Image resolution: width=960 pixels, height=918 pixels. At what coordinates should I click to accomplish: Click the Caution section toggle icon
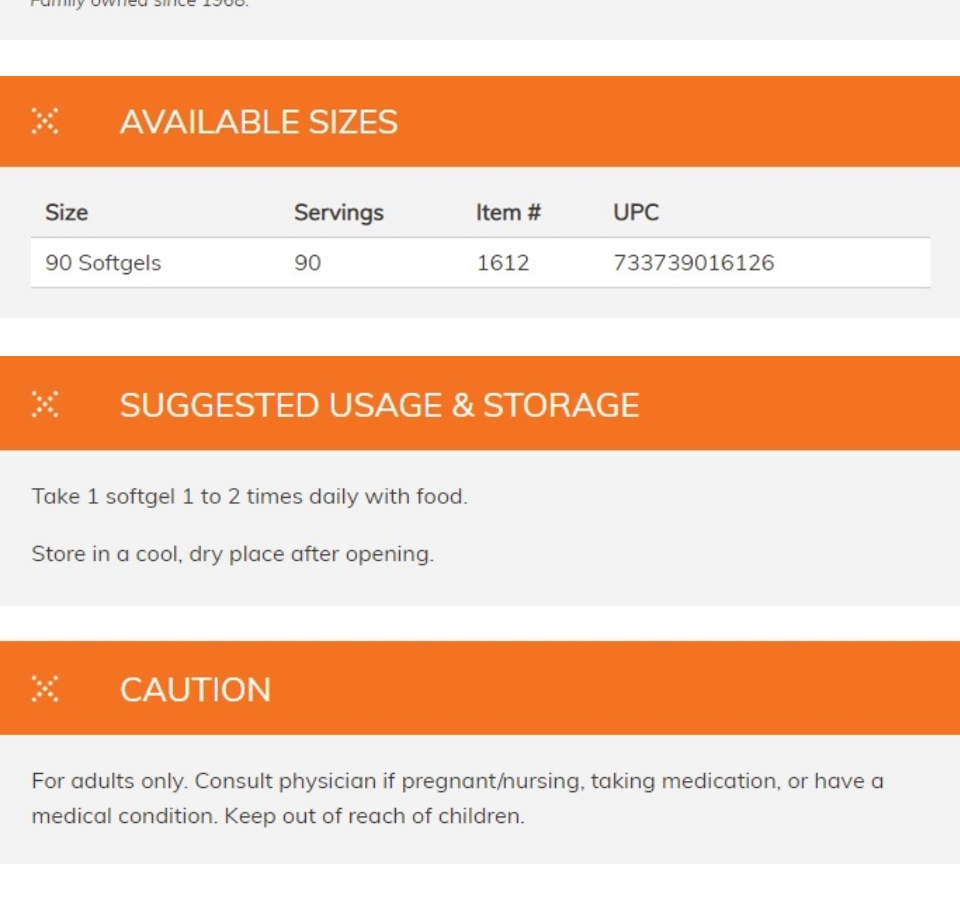click(x=45, y=689)
